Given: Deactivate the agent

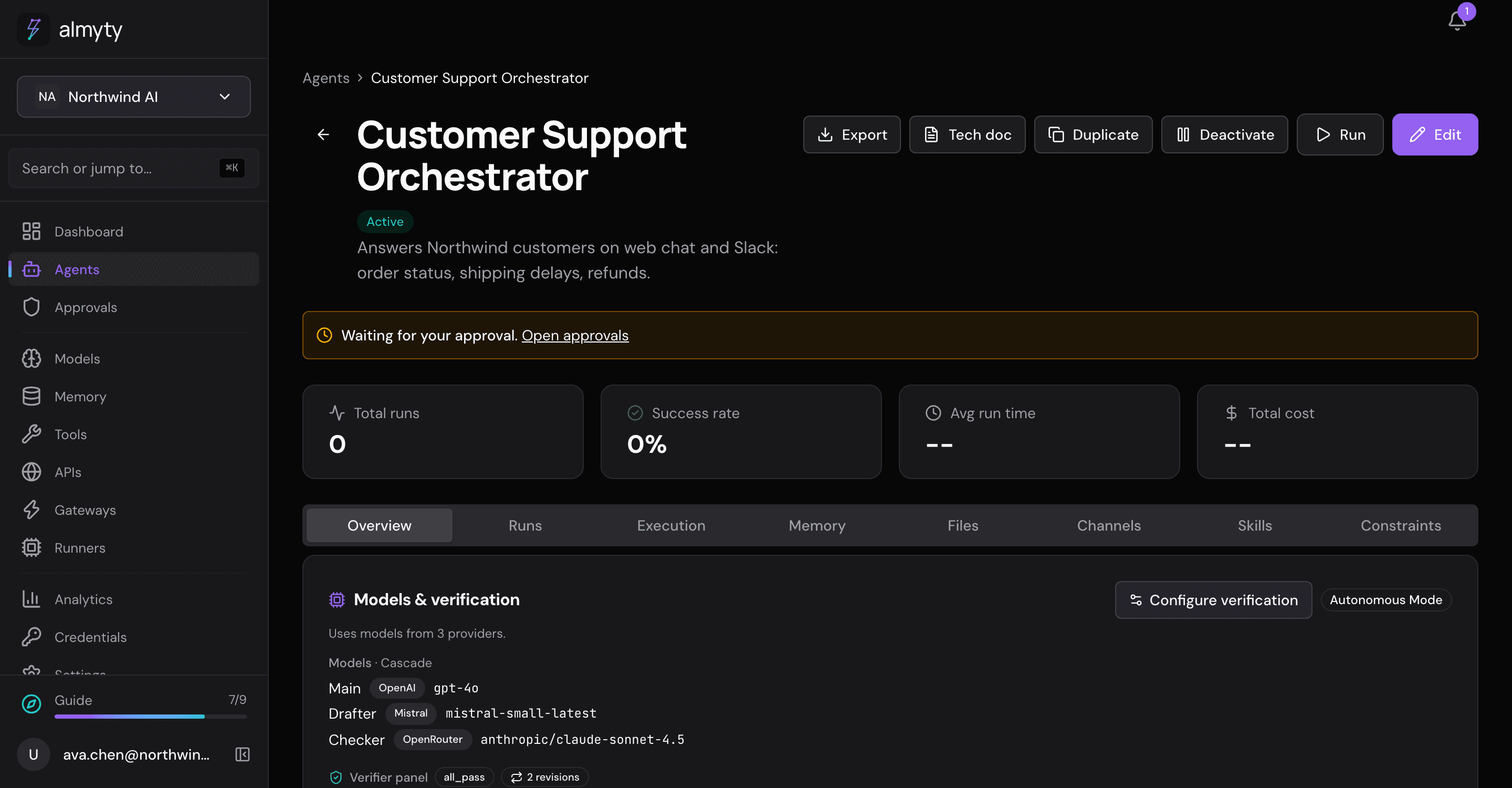Looking at the screenshot, I should (1224, 134).
